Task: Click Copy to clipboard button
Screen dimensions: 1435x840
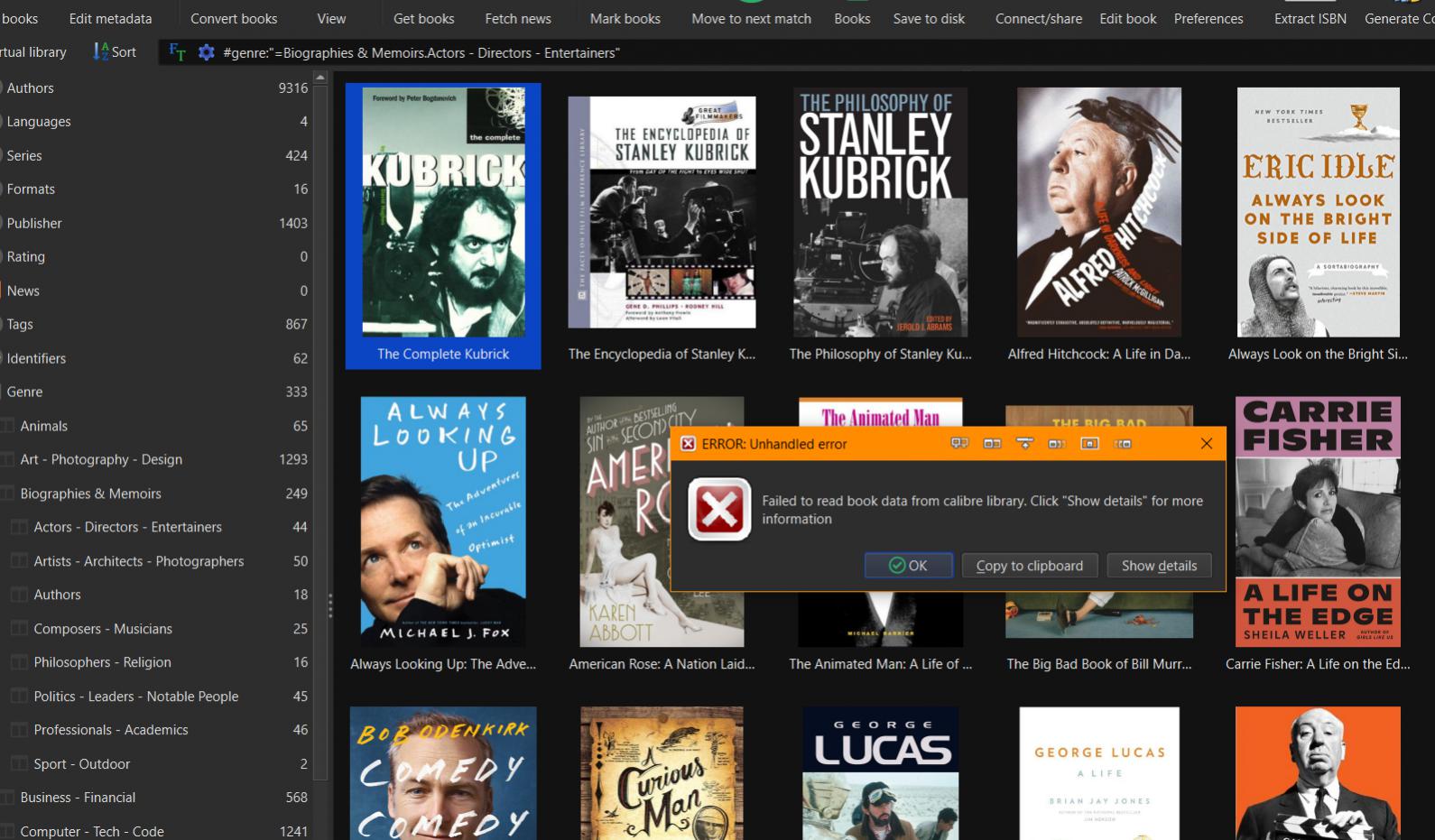Action: tap(1030, 566)
